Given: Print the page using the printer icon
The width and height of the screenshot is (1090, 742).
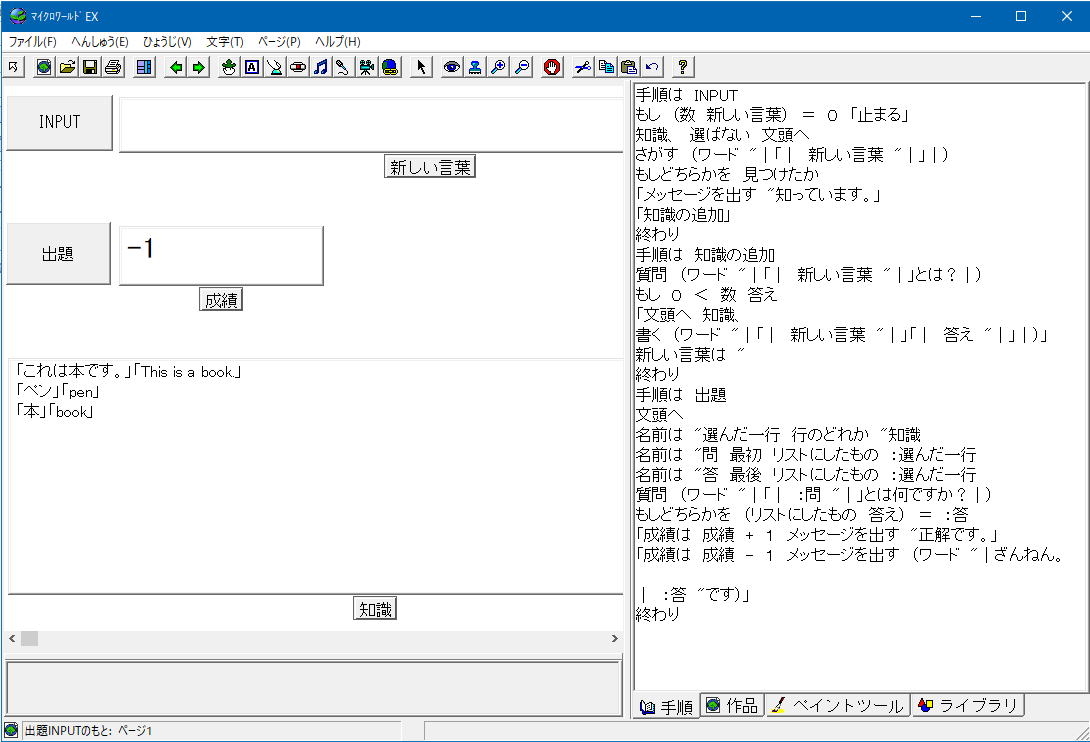Looking at the screenshot, I should point(113,67).
